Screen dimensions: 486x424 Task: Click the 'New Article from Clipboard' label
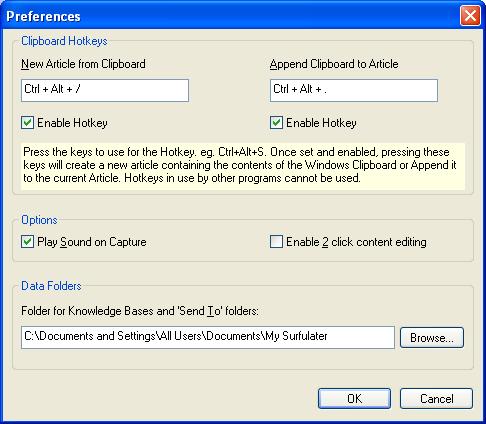click(x=83, y=64)
